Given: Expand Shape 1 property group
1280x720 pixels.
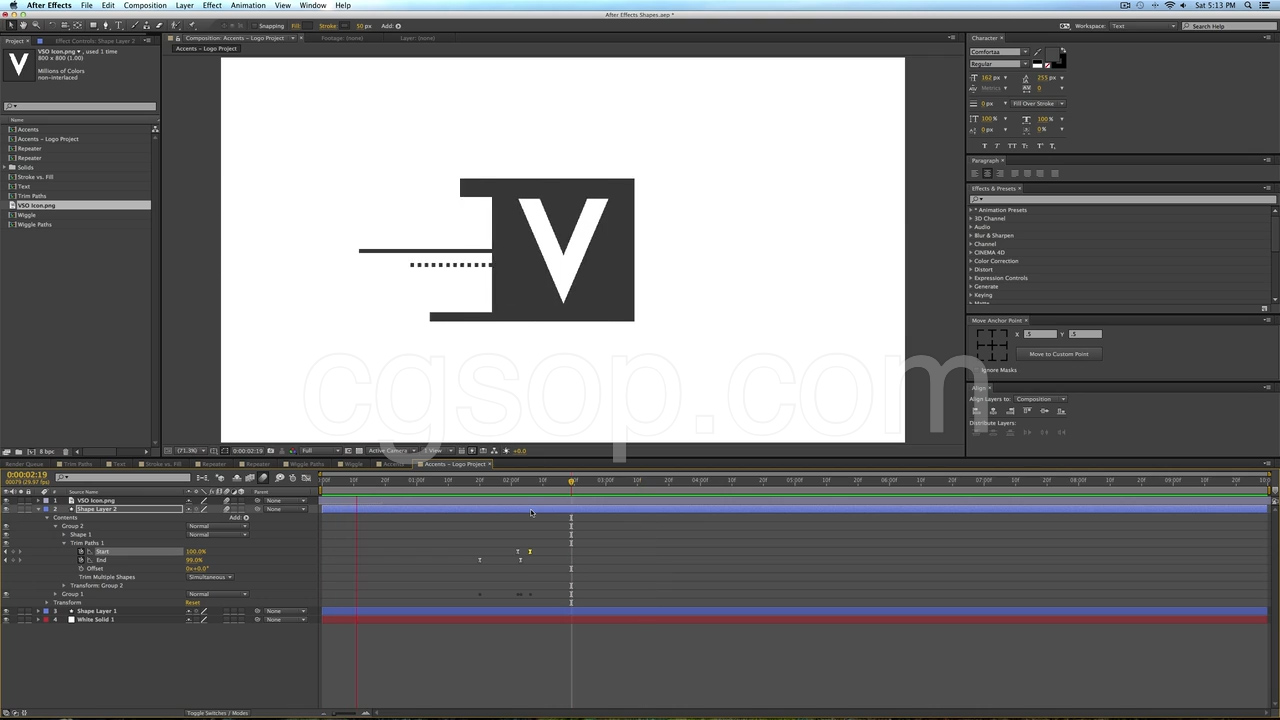Looking at the screenshot, I should coord(64,535).
